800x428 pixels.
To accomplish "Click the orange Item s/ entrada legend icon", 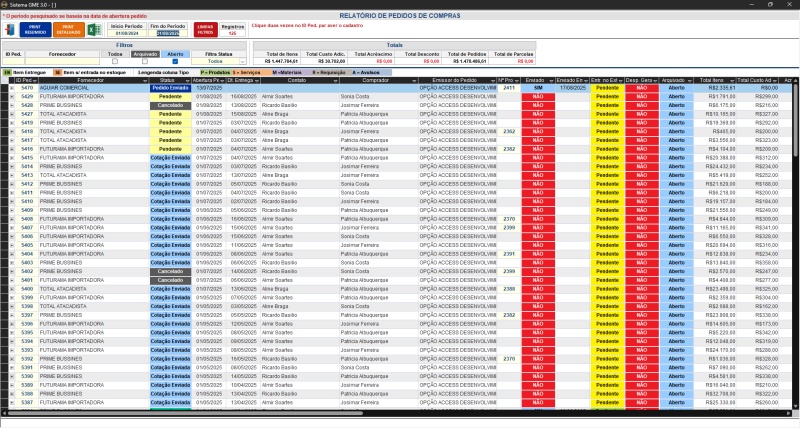I will pyautogui.click(x=57, y=72).
